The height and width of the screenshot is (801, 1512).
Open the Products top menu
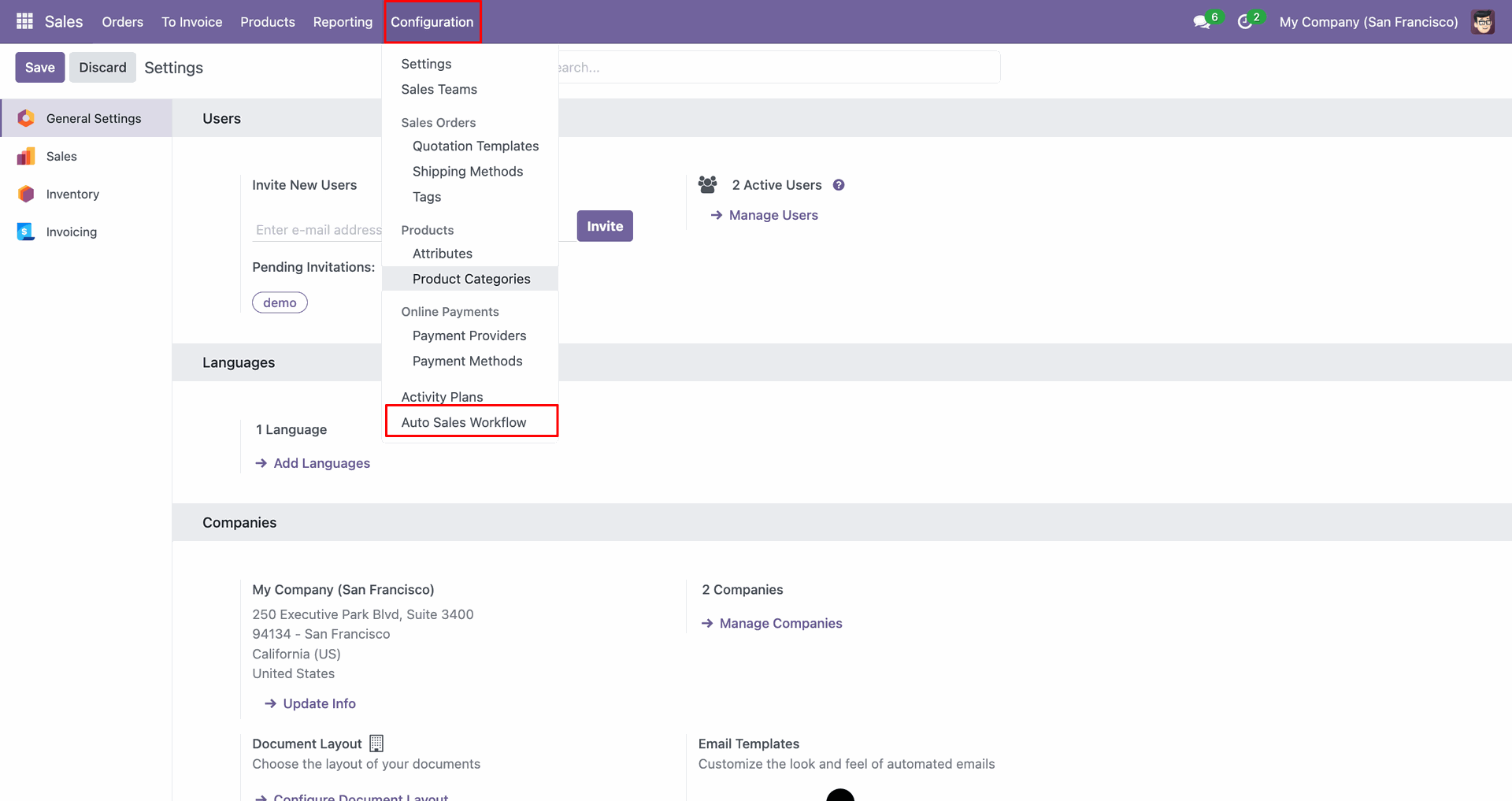tap(268, 22)
